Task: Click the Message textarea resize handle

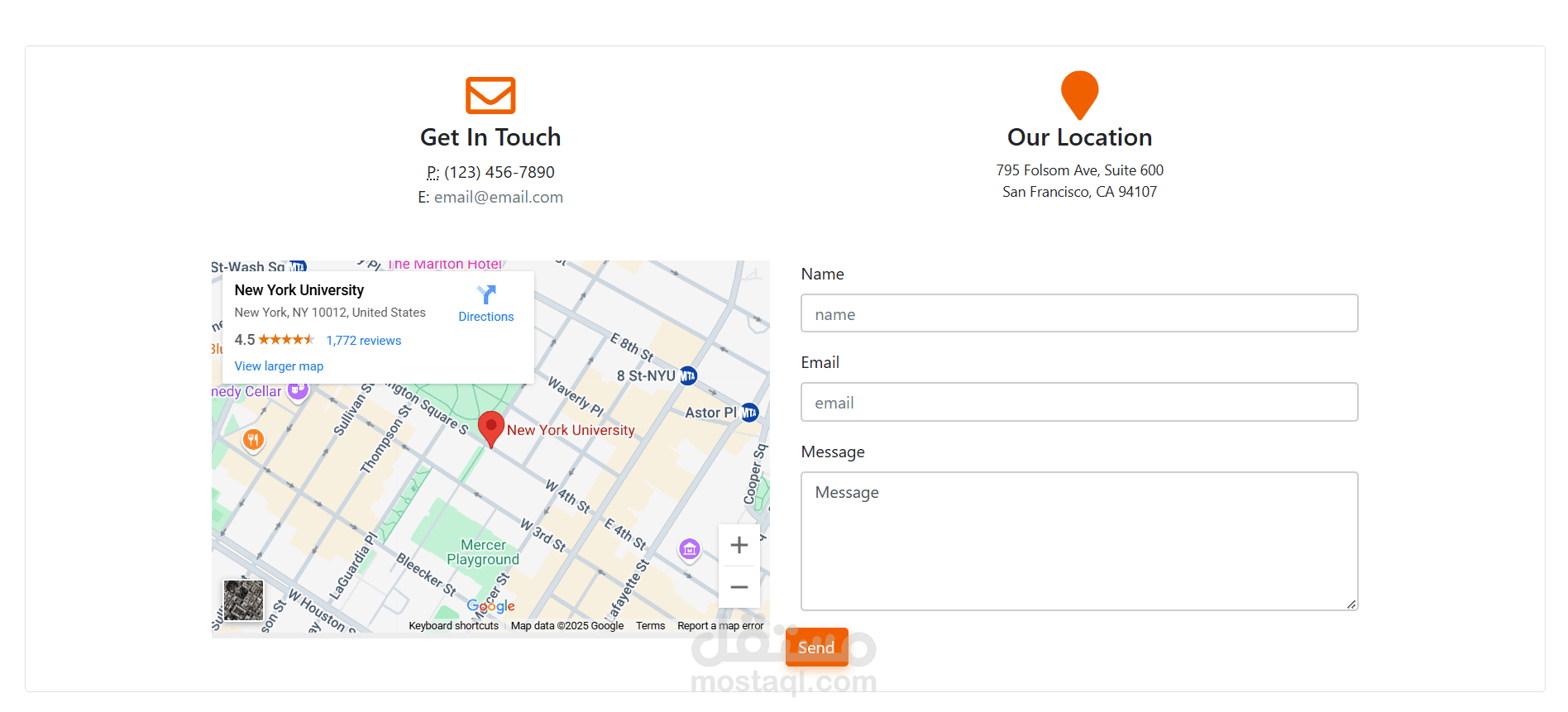Action: pyautogui.click(x=1351, y=604)
